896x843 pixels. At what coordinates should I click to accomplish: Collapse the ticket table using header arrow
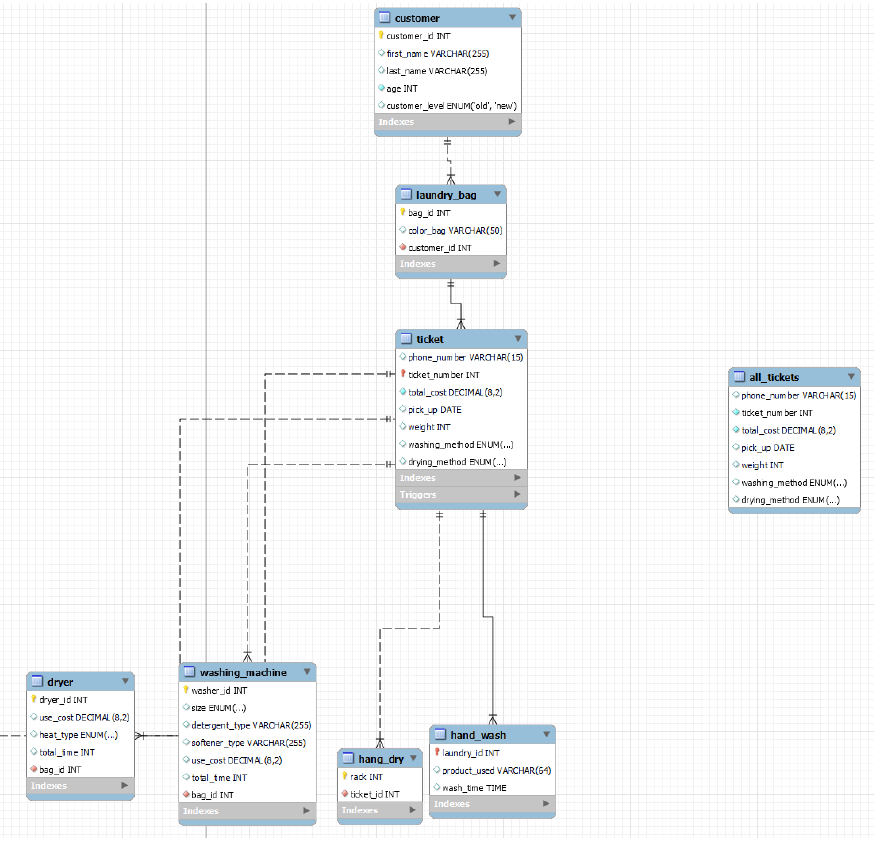point(517,339)
